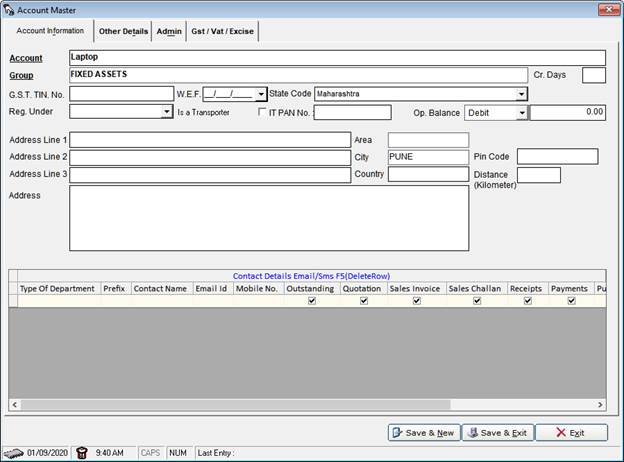624x462 pixels.
Task: Tick the IT PAN No. checkbox
Action: pos(262,113)
